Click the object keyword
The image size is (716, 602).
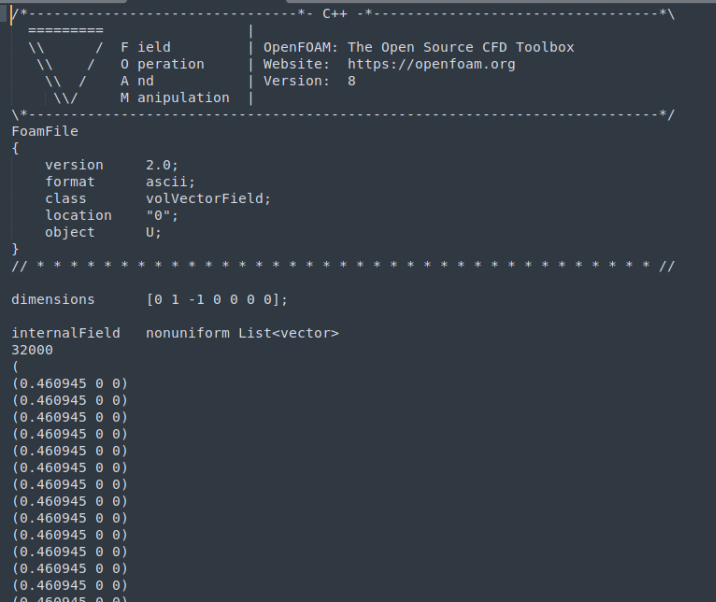[70, 232]
